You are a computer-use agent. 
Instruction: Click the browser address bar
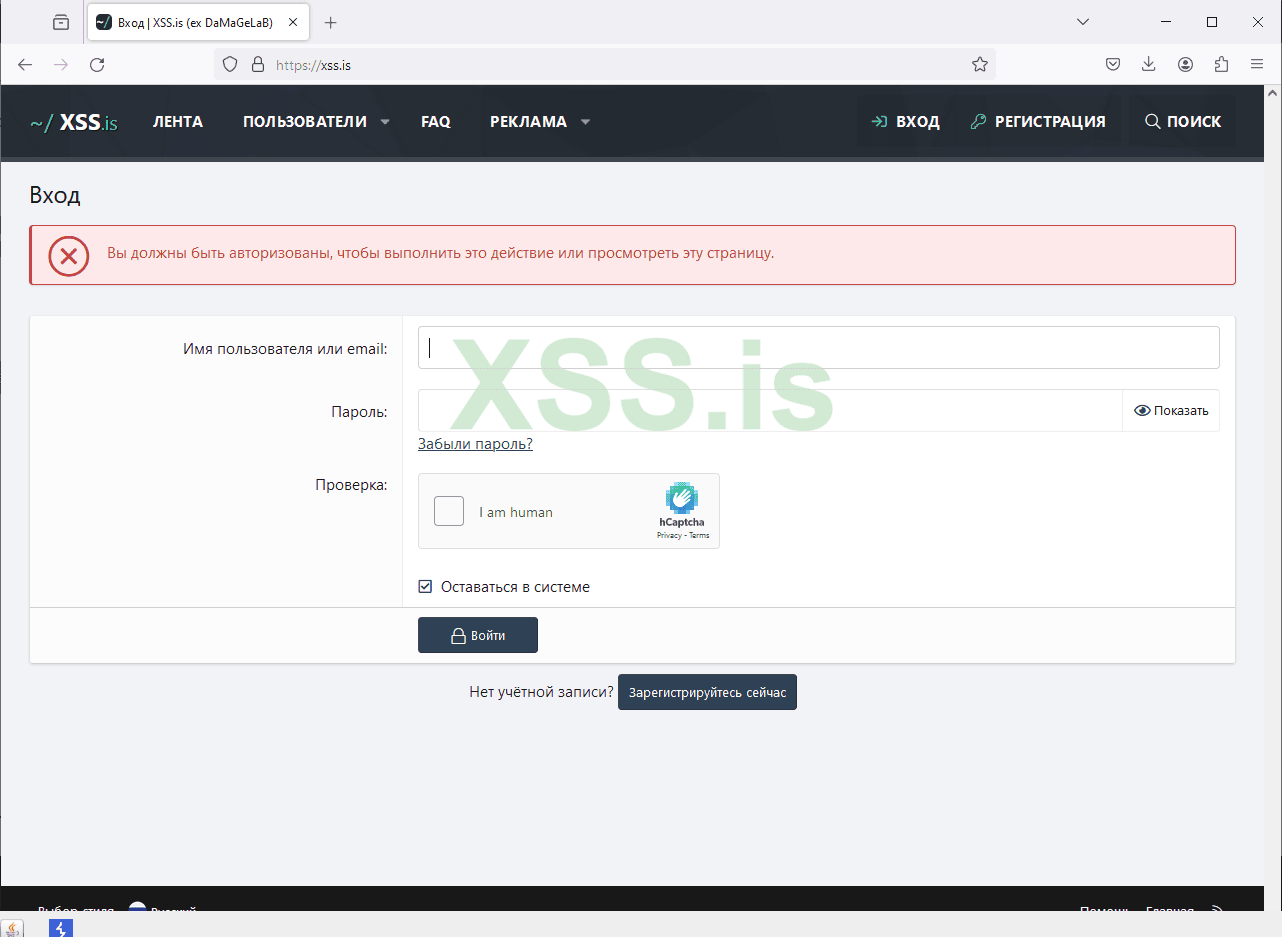point(605,64)
